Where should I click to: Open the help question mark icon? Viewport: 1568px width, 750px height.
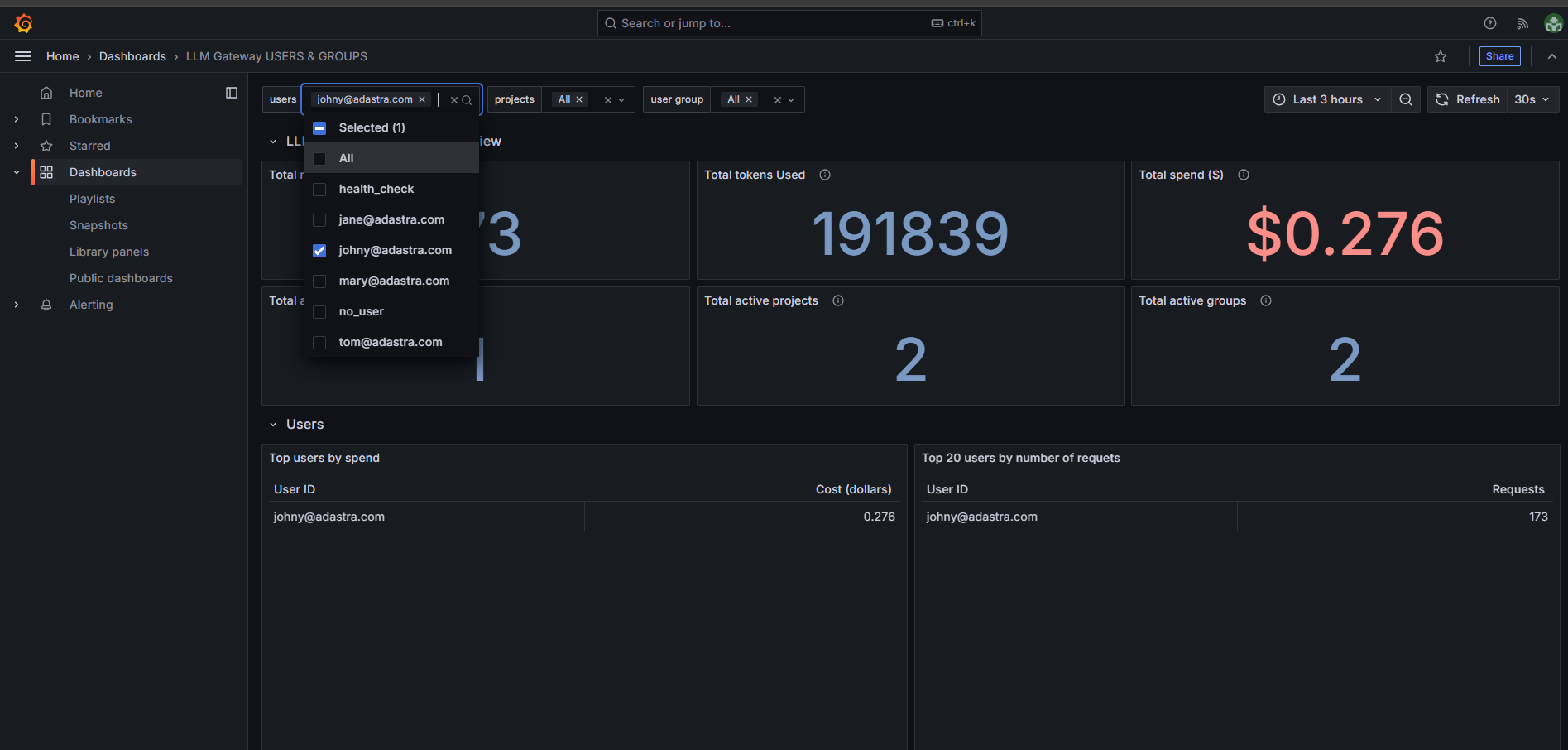pos(1489,22)
